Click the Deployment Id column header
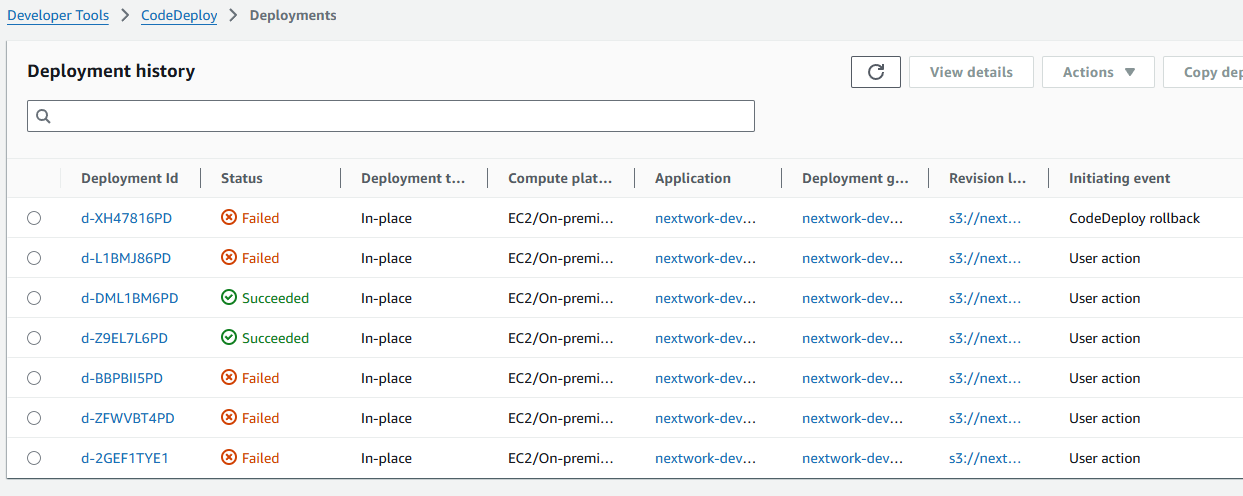 (x=130, y=178)
